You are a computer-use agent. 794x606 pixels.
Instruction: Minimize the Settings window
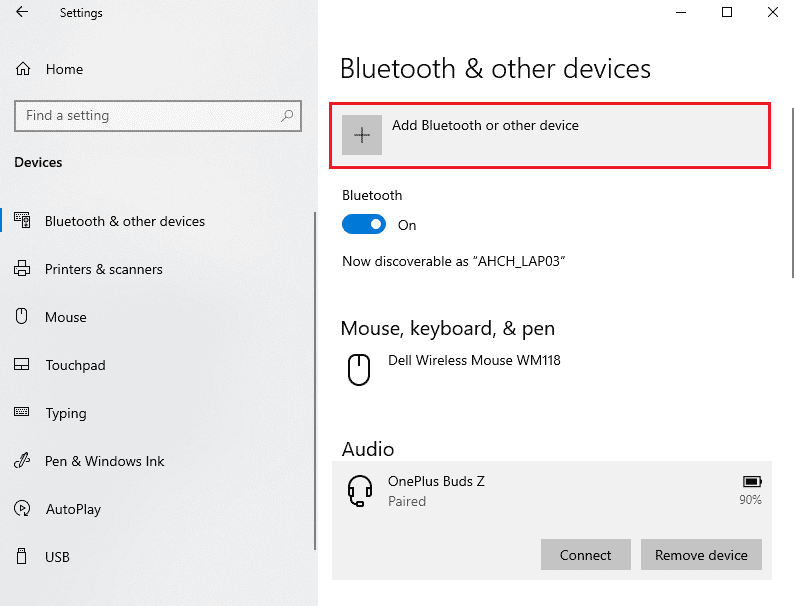(681, 12)
